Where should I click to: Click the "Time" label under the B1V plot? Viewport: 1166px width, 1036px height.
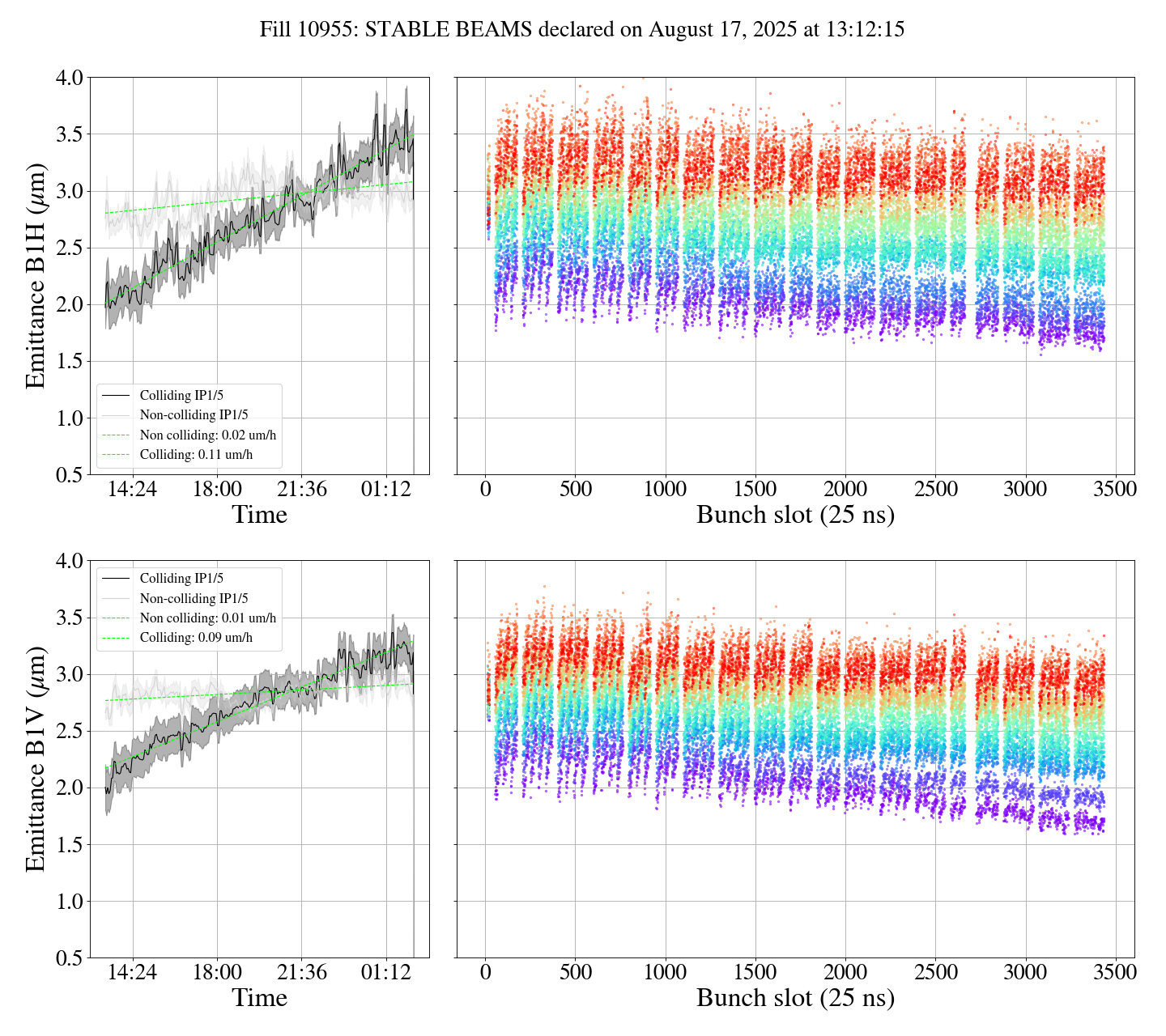coord(259,998)
